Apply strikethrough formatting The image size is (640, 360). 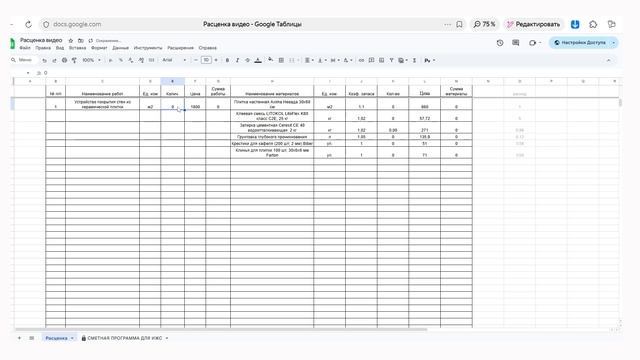pos(247,60)
